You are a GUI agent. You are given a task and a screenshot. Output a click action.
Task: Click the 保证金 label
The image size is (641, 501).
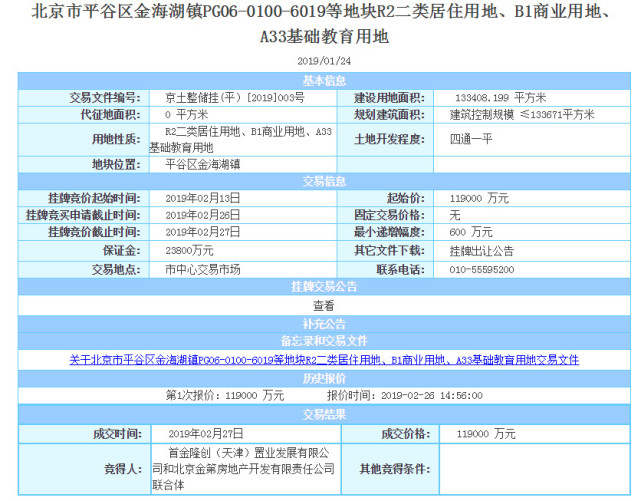tap(121, 250)
